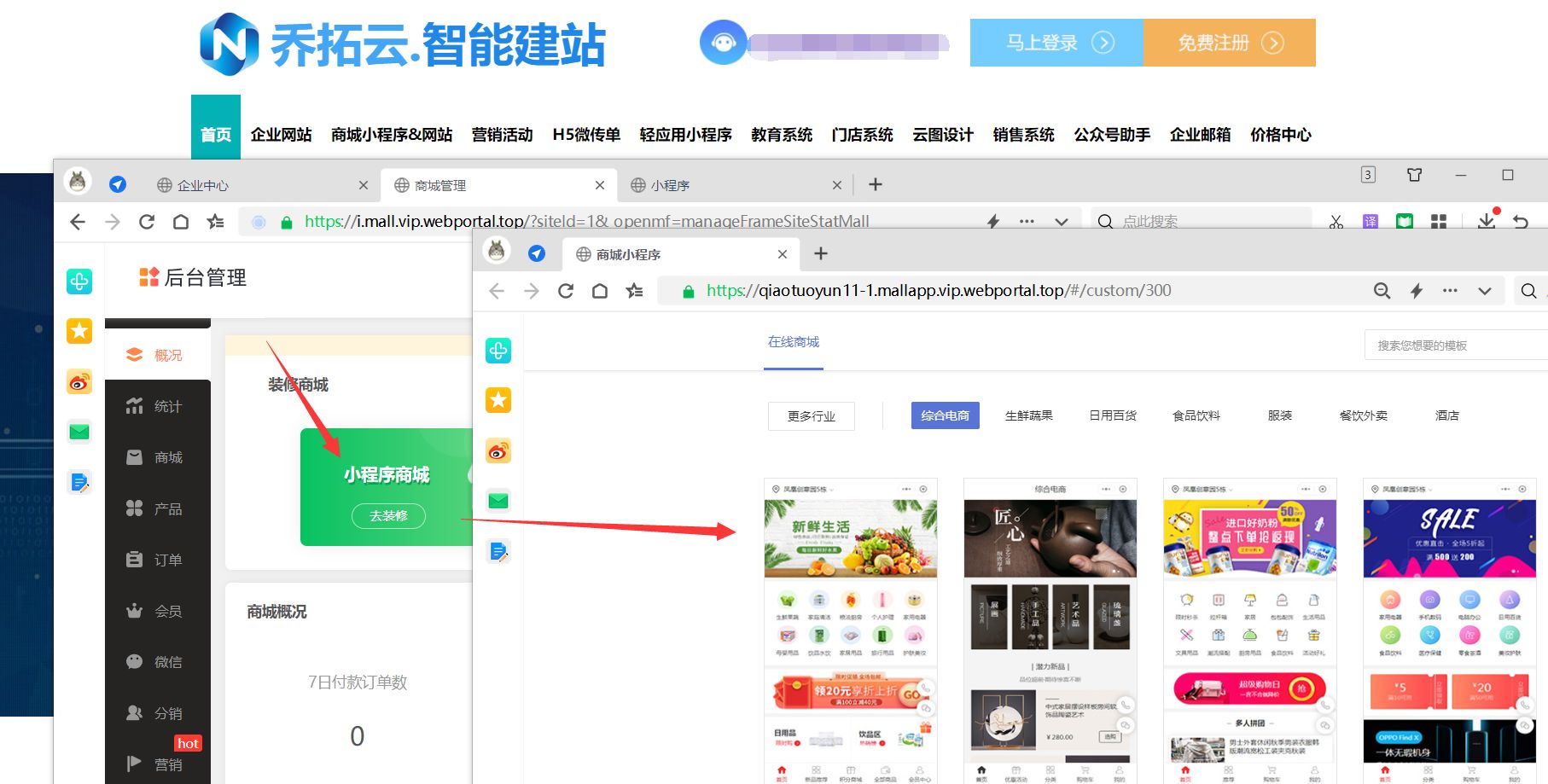
Task: Open a new tab in back browser window
Action: [x=876, y=184]
